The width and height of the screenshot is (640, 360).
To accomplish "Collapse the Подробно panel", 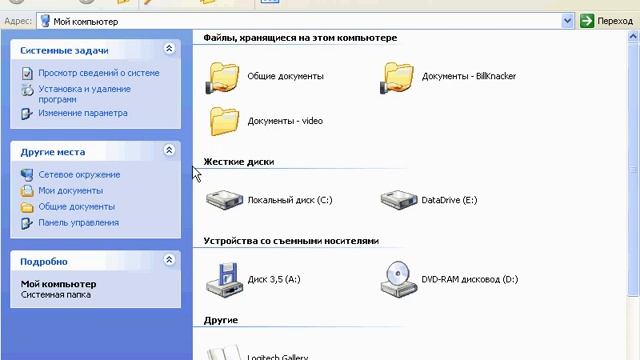I will 169,260.
